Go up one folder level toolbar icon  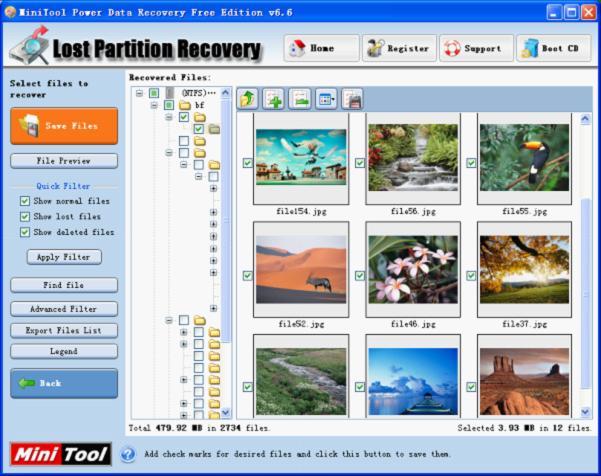coord(247,99)
